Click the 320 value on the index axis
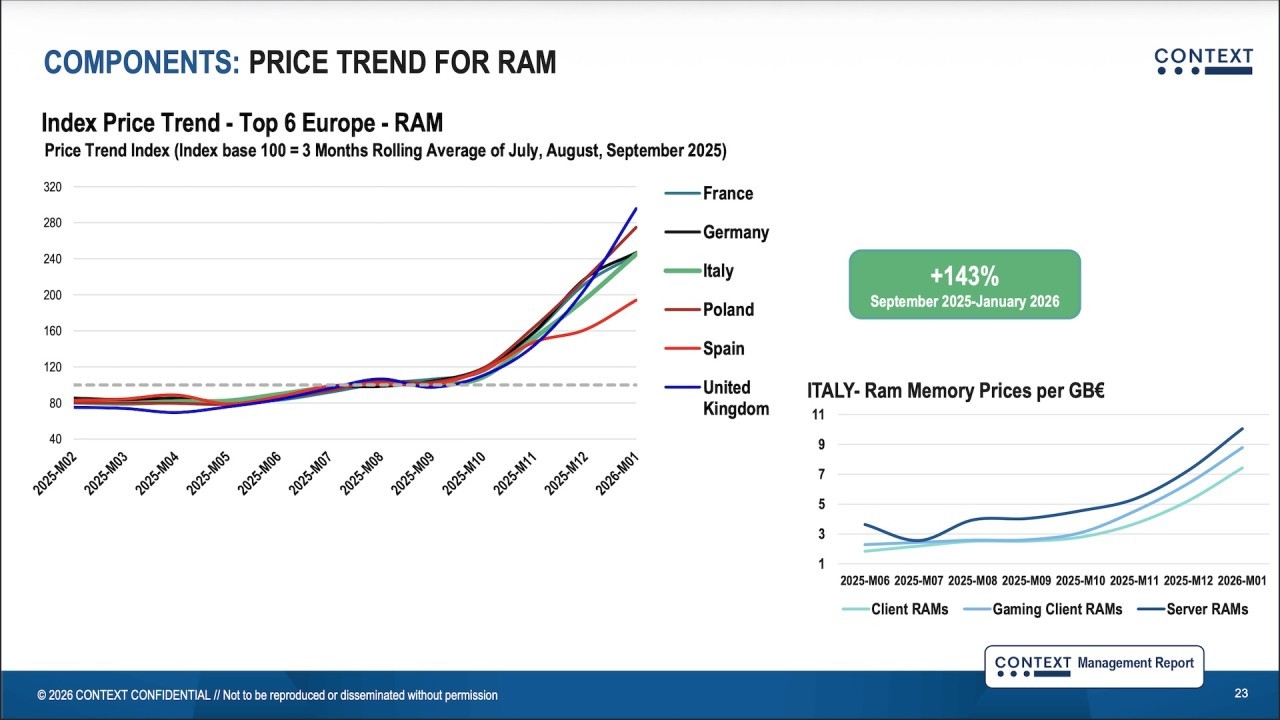Screen dimensions: 1280x720 (52, 187)
